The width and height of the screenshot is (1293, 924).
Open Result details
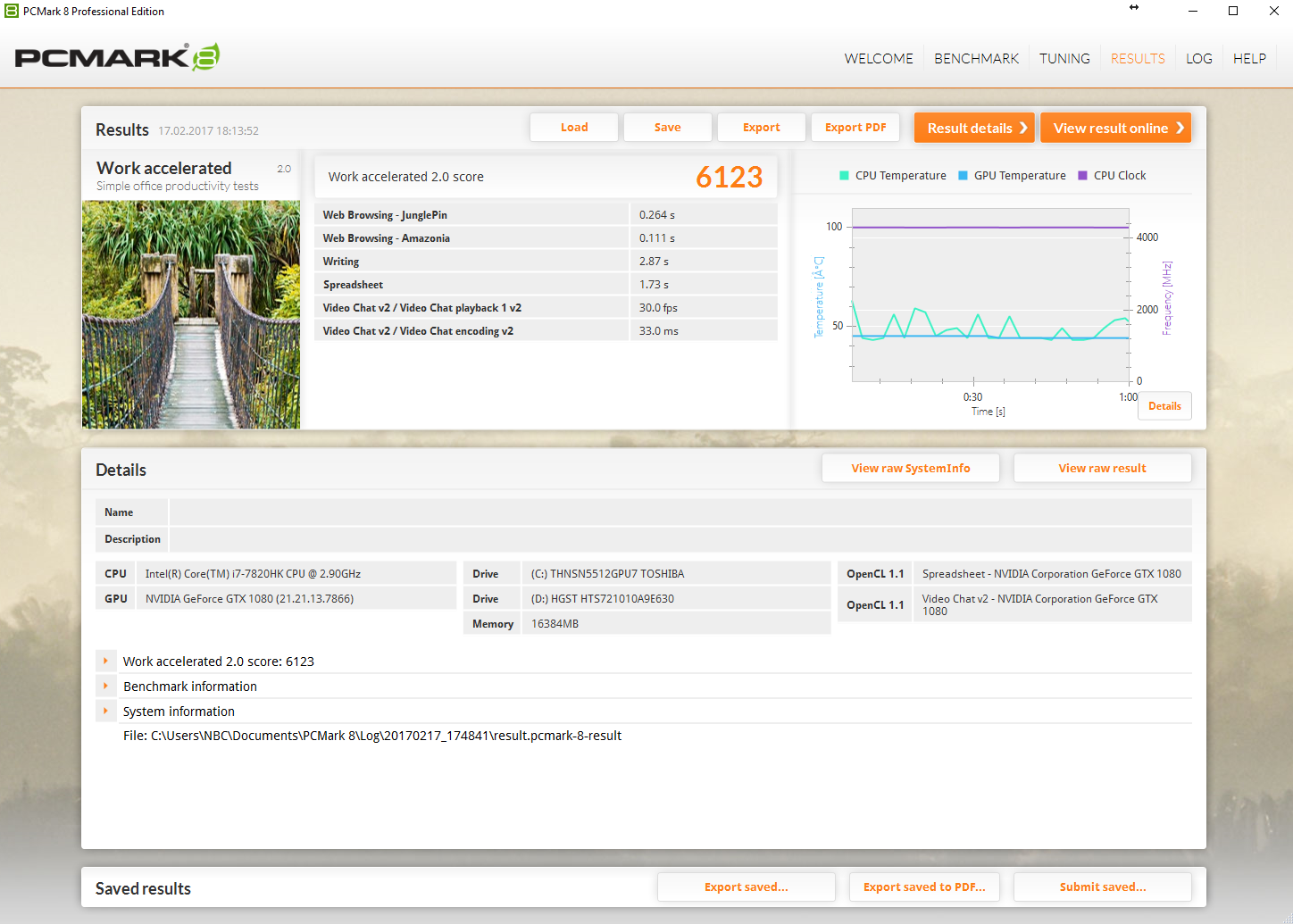[x=974, y=128]
